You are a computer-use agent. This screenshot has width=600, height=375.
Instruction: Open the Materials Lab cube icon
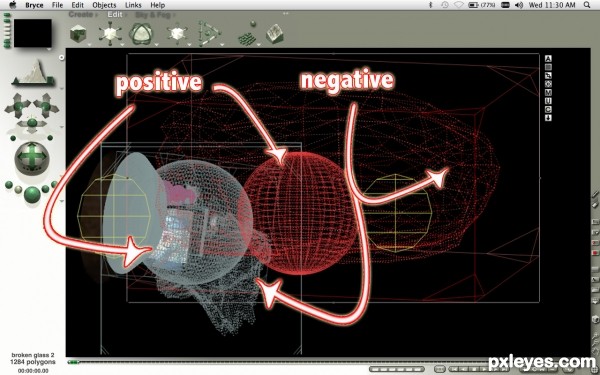coord(78,34)
